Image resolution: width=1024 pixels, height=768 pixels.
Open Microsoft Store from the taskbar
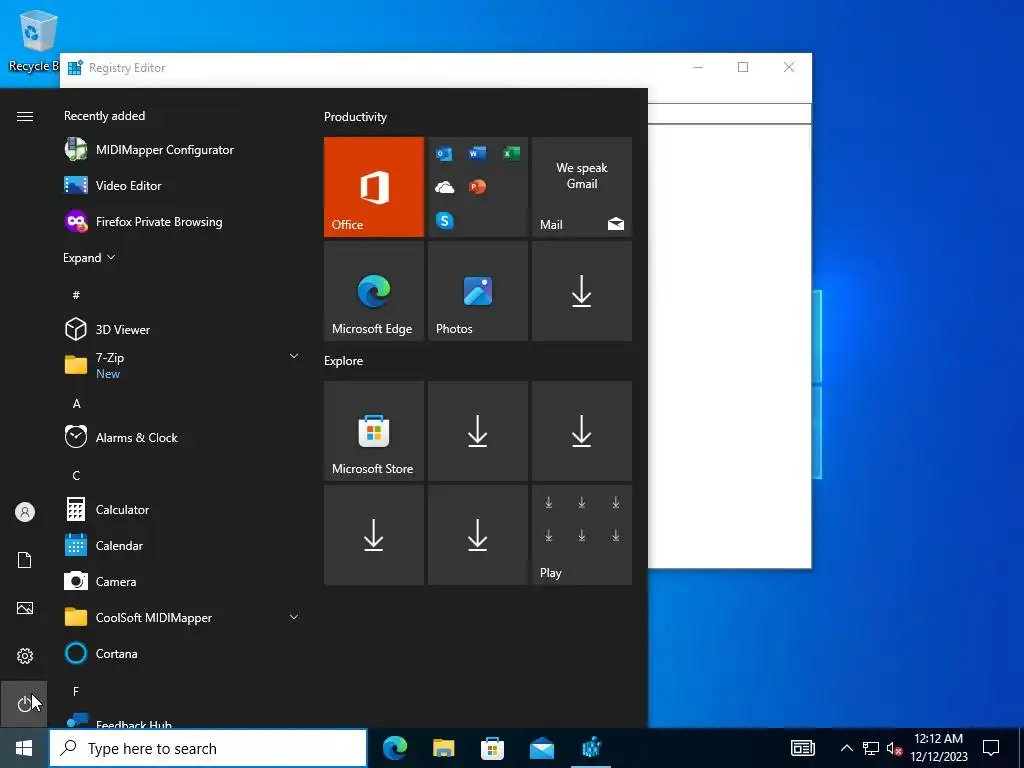pos(492,748)
